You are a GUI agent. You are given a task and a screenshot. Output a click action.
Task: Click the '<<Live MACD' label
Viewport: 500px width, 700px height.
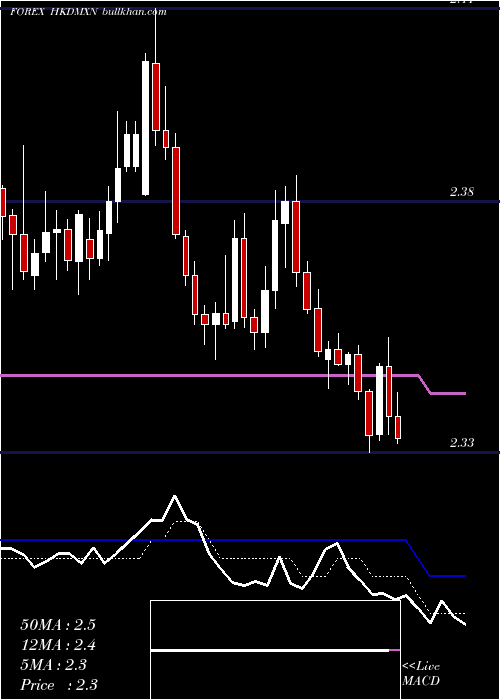[421, 674]
